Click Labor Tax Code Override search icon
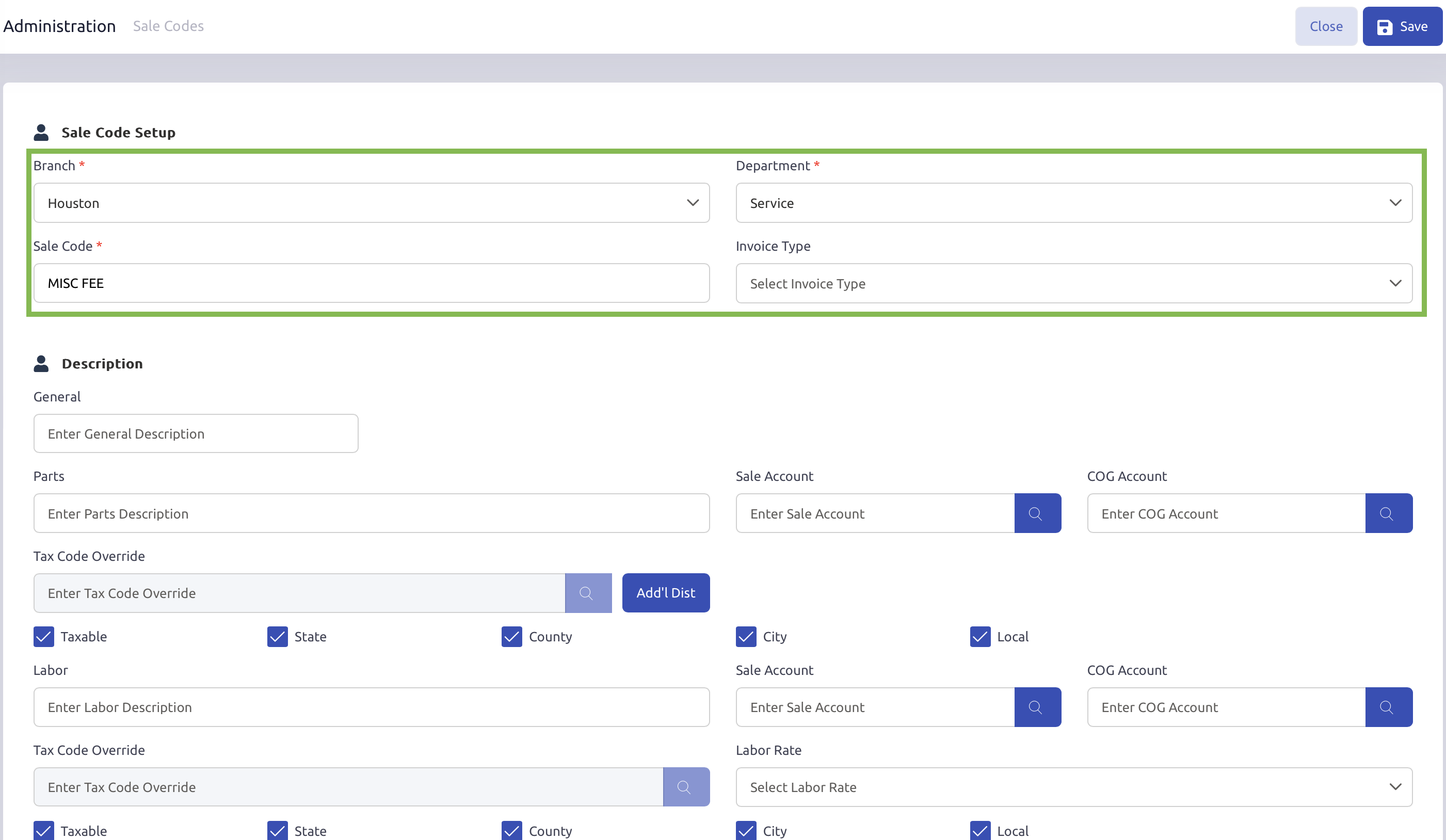The height and width of the screenshot is (840, 1446). click(686, 787)
